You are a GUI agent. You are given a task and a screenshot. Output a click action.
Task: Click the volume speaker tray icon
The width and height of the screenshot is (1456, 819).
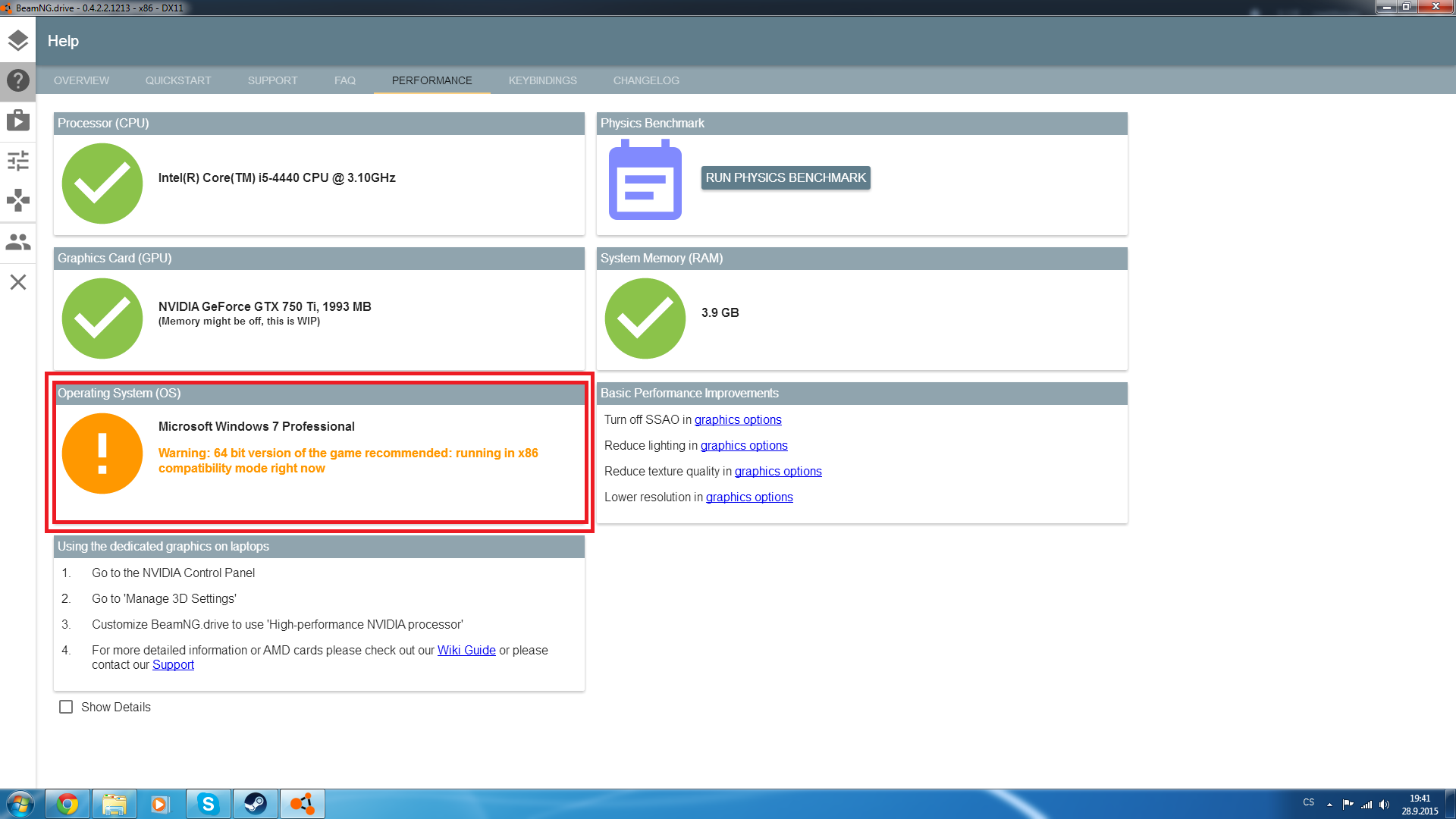click(1385, 805)
